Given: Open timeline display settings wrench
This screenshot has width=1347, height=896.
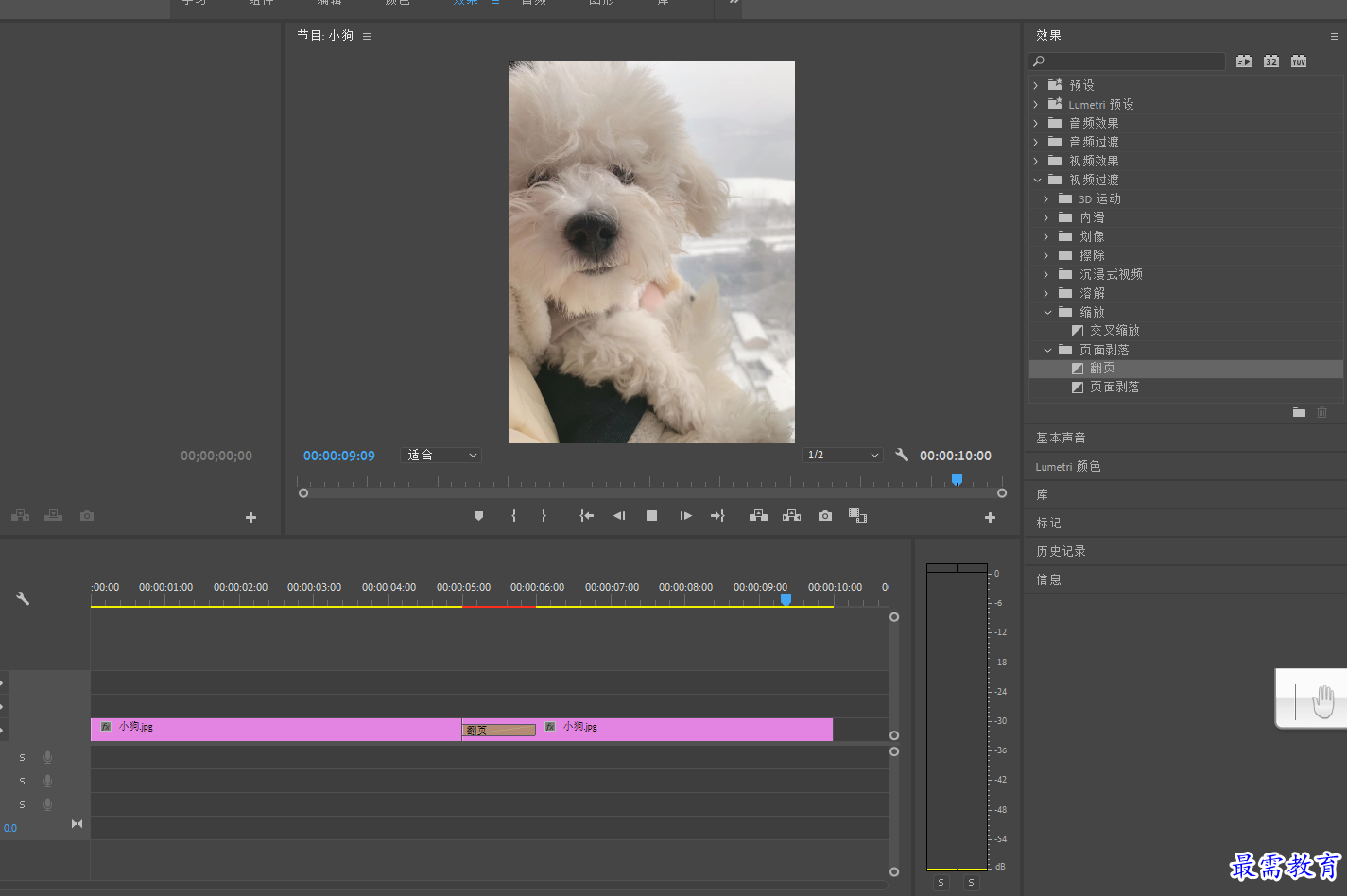Looking at the screenshot, I should [x=23, y=598].
